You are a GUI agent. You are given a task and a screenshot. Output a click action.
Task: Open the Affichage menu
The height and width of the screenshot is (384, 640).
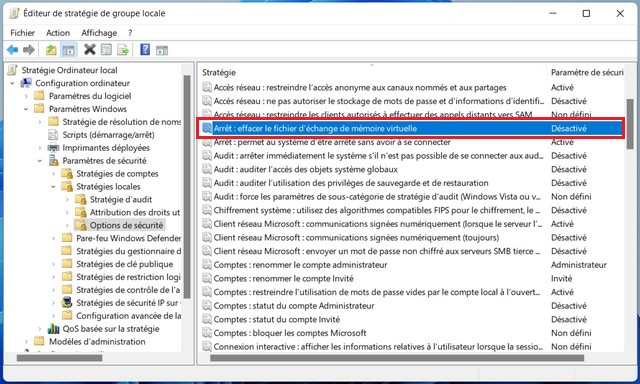99,33
